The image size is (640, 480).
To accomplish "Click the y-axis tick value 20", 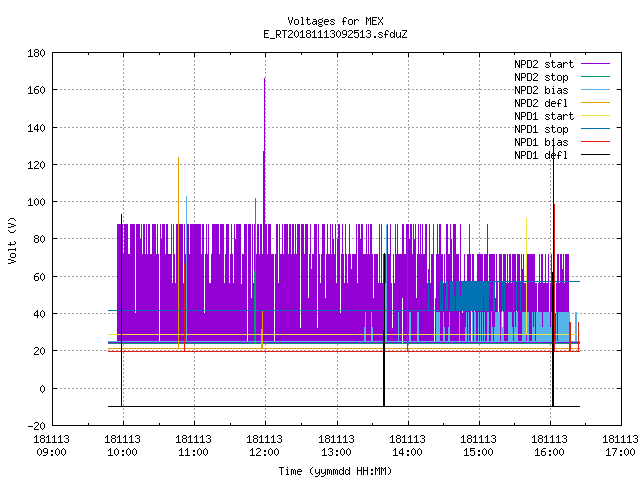I will pyautogui.click(x=39, y=351).
